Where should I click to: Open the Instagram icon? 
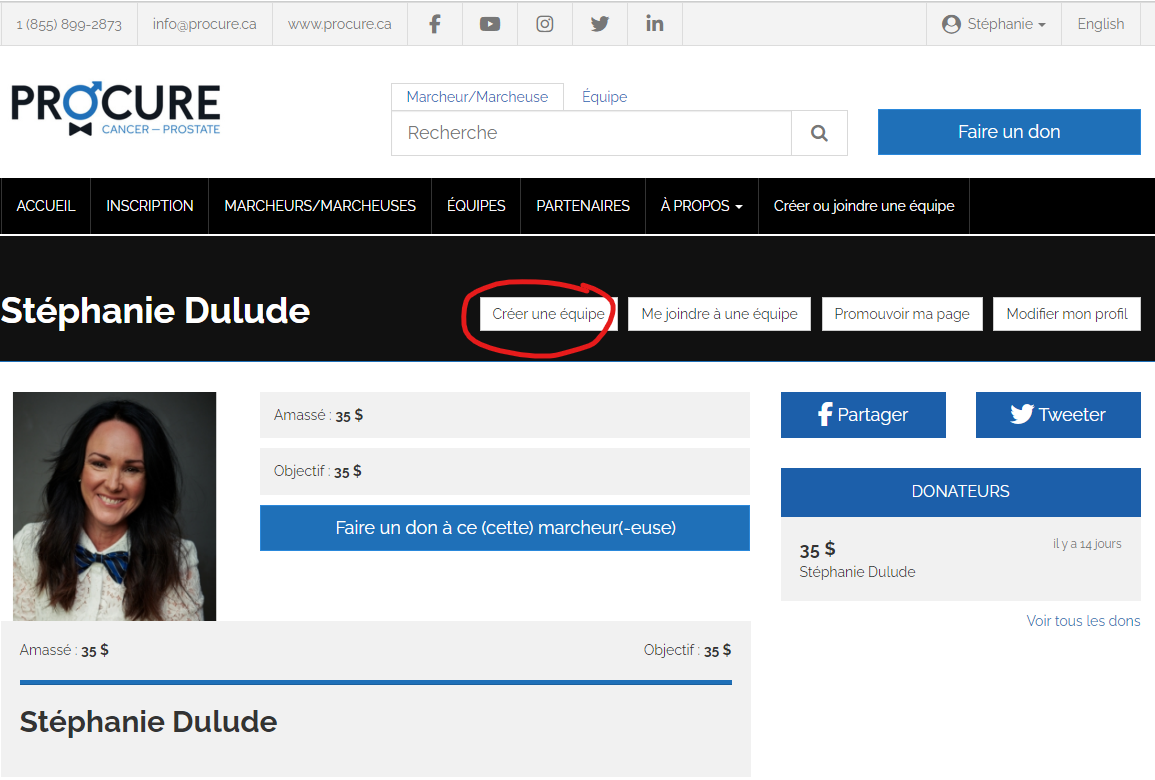(544, 23)
